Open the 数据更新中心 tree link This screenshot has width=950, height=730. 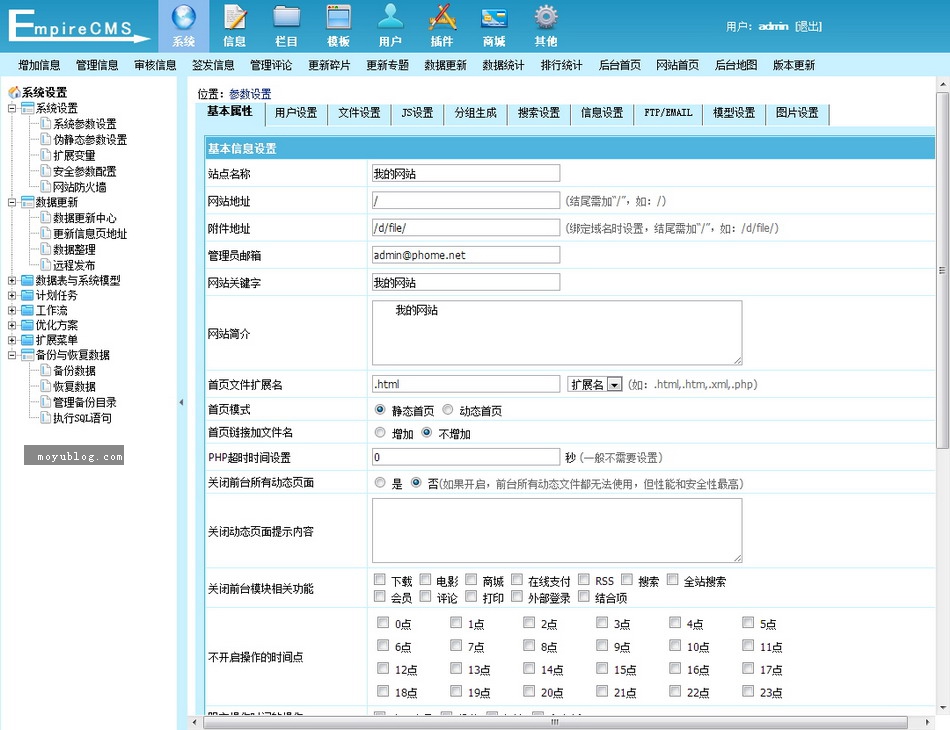coord(85,218)
